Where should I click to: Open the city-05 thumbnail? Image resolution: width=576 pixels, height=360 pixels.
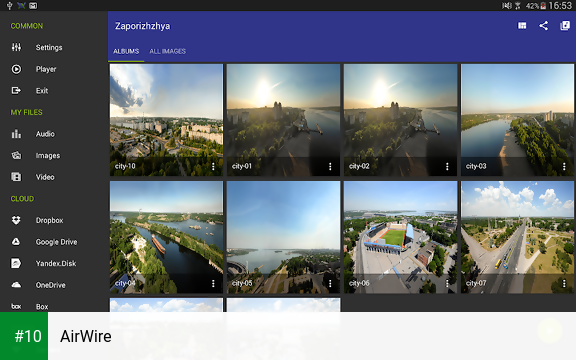tap(283, 237)
